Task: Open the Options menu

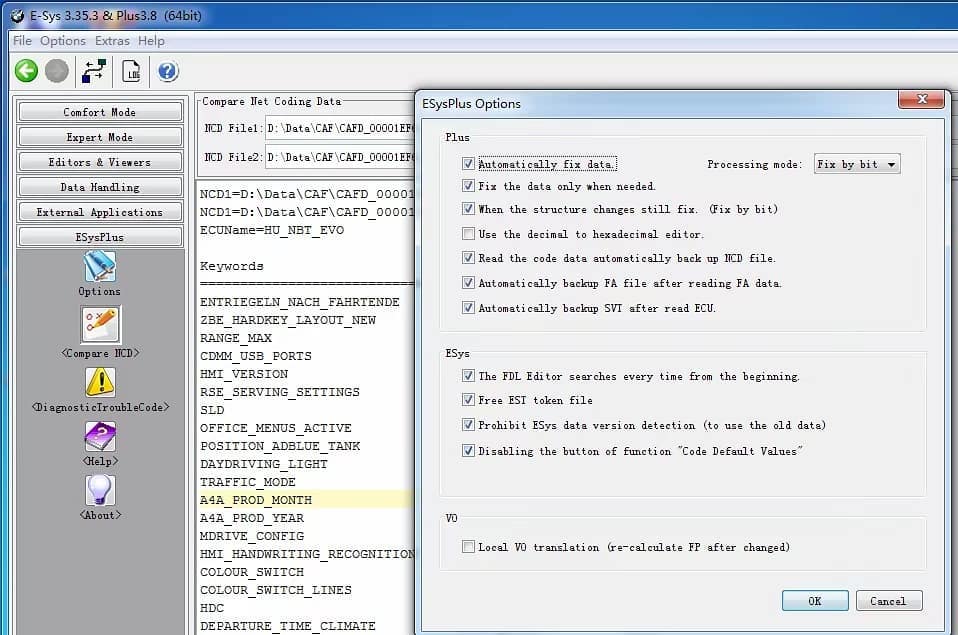Action: [63, 40]
